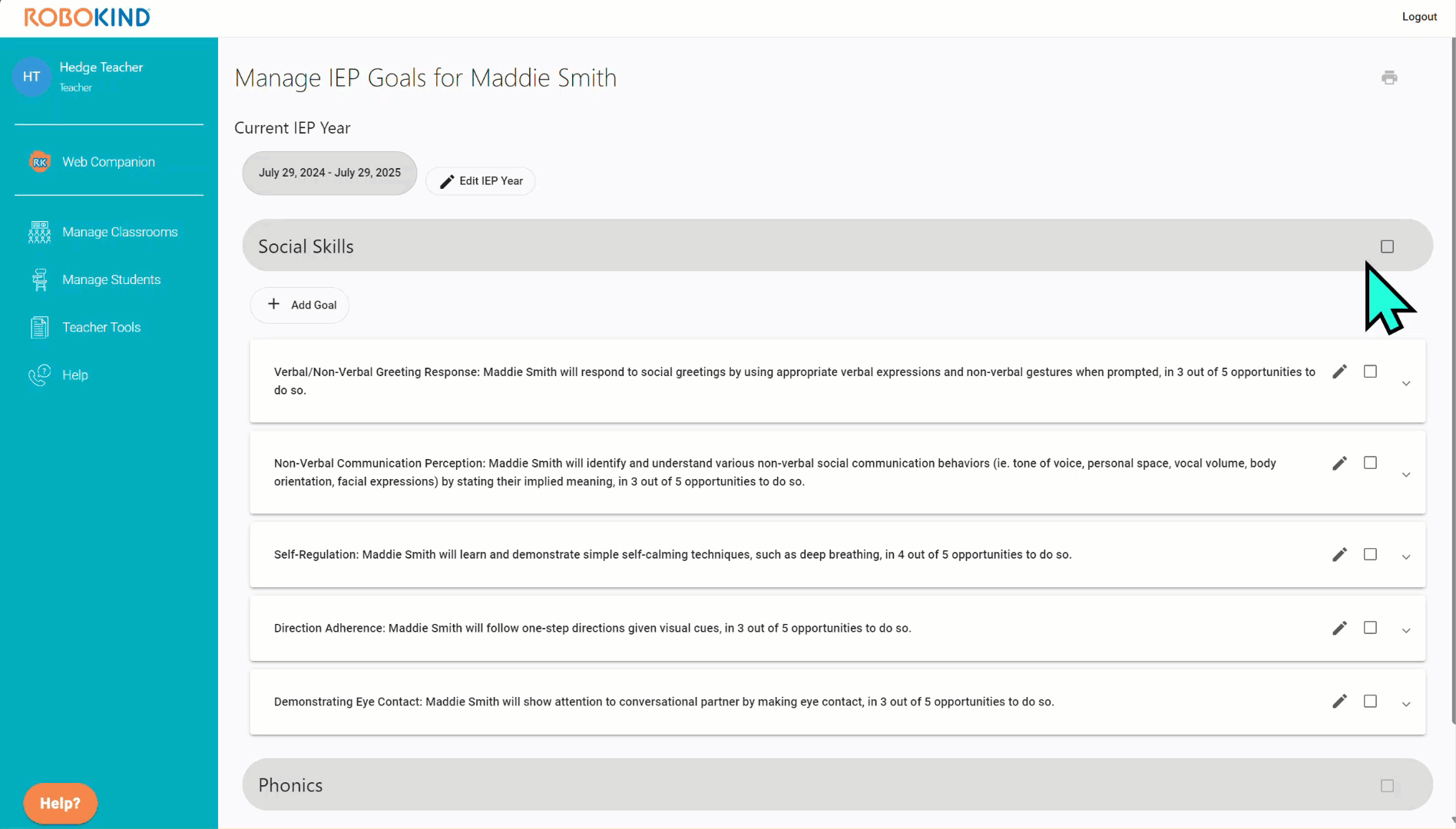Viewport: 1456px width, 829px height.
Task: Select the Self-Regulation goal checkbox
Action: pos(1370,554)
